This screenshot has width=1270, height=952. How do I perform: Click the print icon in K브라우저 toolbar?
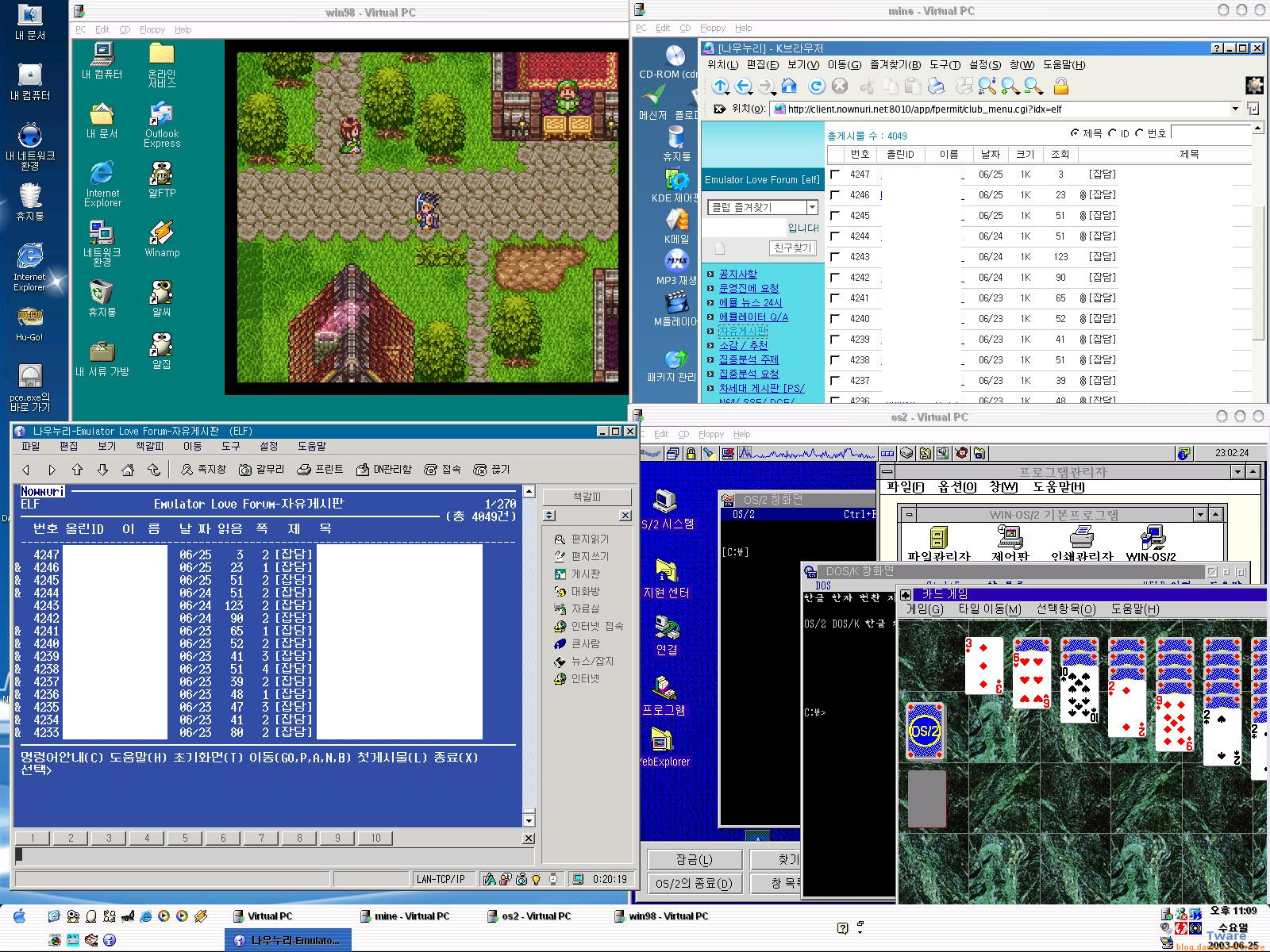coord(937,86)
